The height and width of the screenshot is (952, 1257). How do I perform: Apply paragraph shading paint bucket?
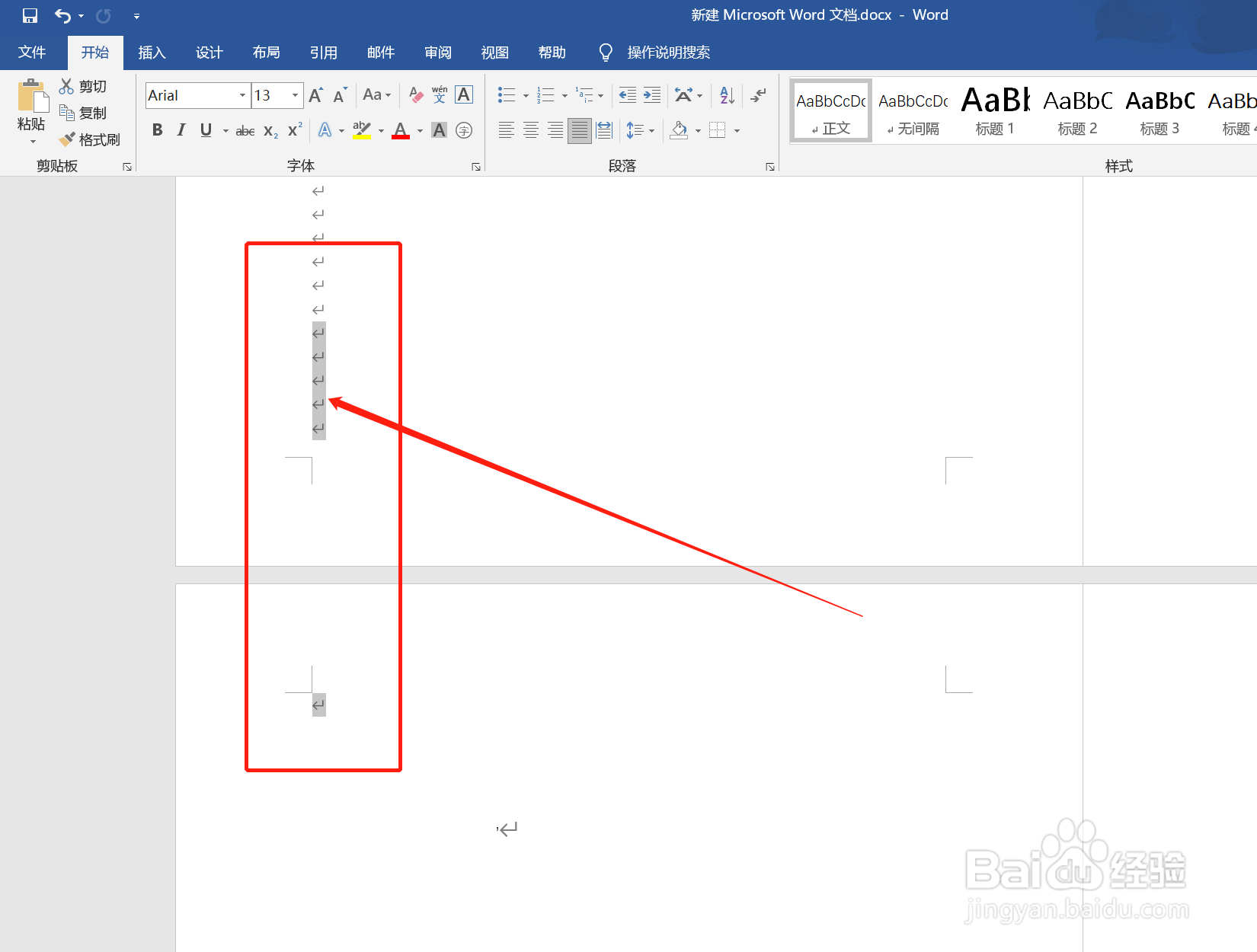tap(679, 130)
